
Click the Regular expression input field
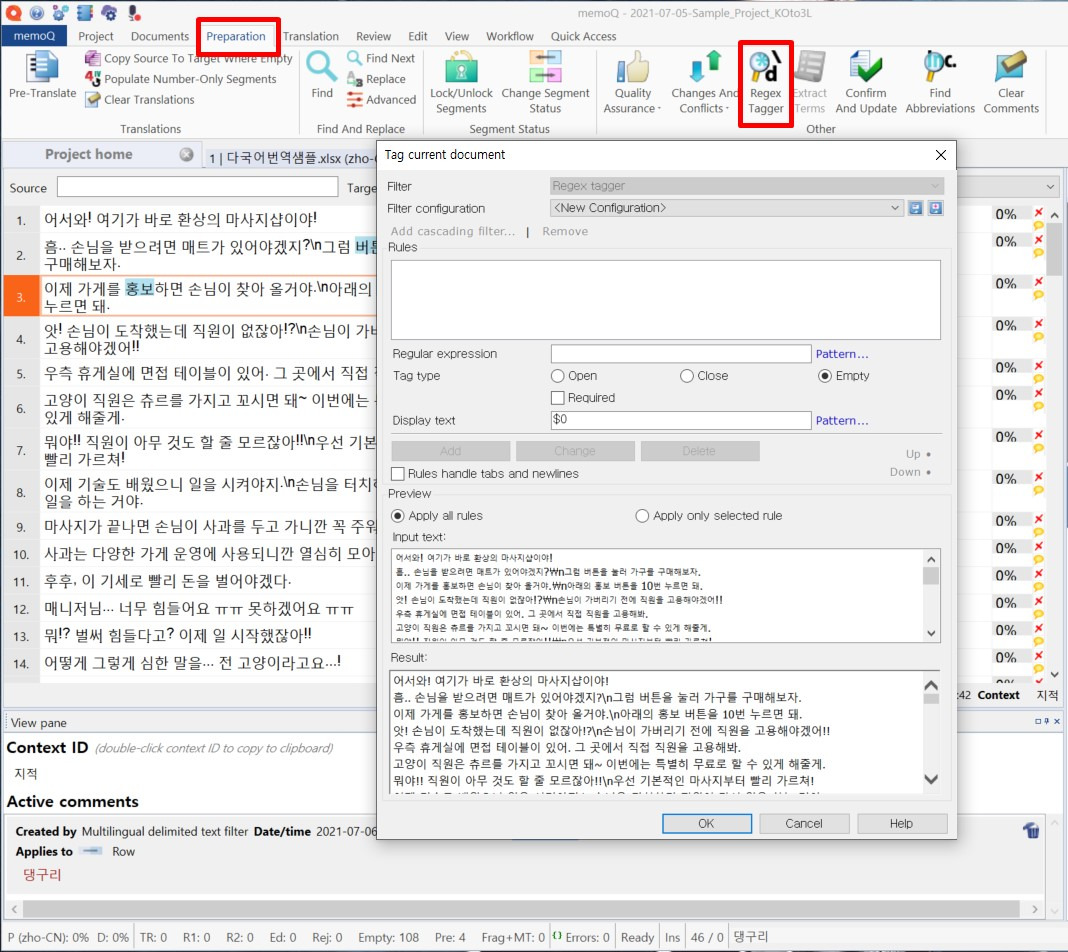680,353
